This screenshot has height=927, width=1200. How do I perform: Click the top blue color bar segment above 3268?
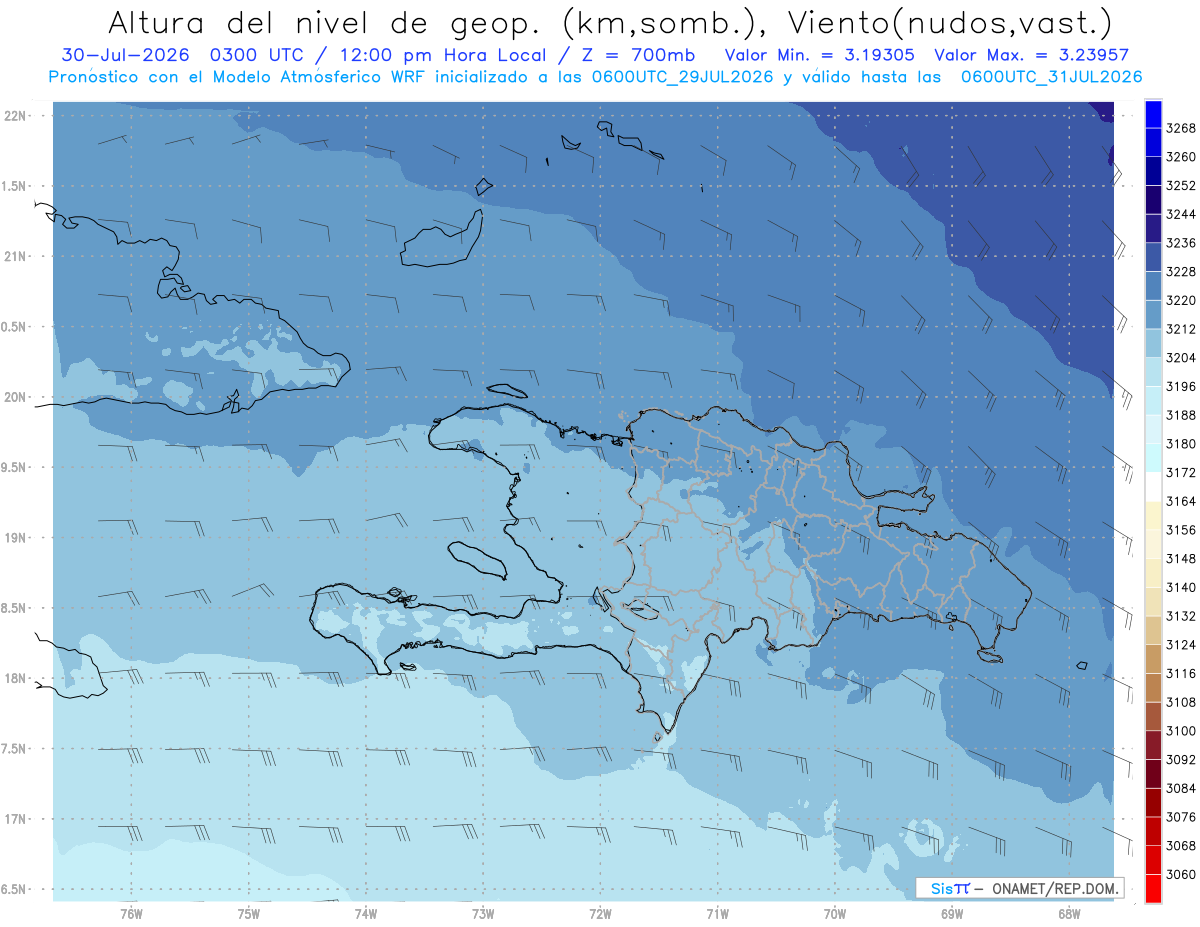(1153, 114)
